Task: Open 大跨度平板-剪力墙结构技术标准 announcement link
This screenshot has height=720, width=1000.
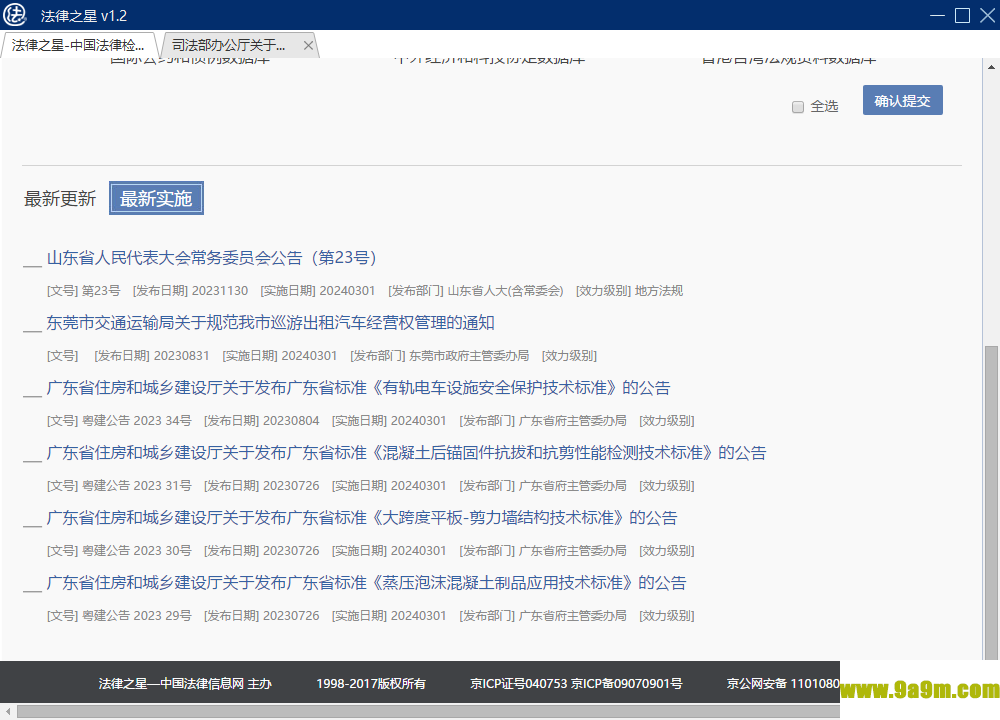Action: pos(362,518)
